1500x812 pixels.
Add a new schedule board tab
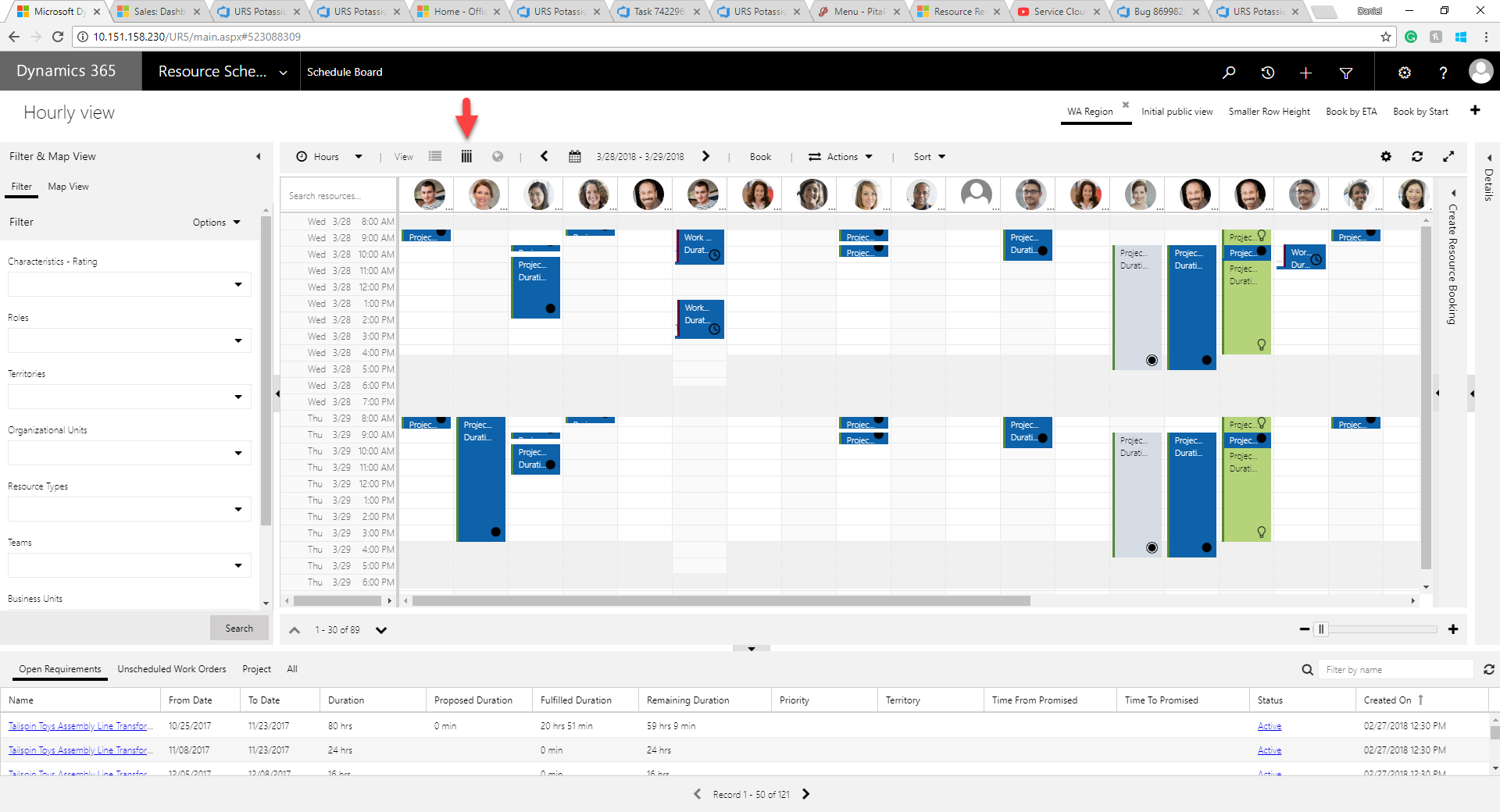coord(1475,111)
